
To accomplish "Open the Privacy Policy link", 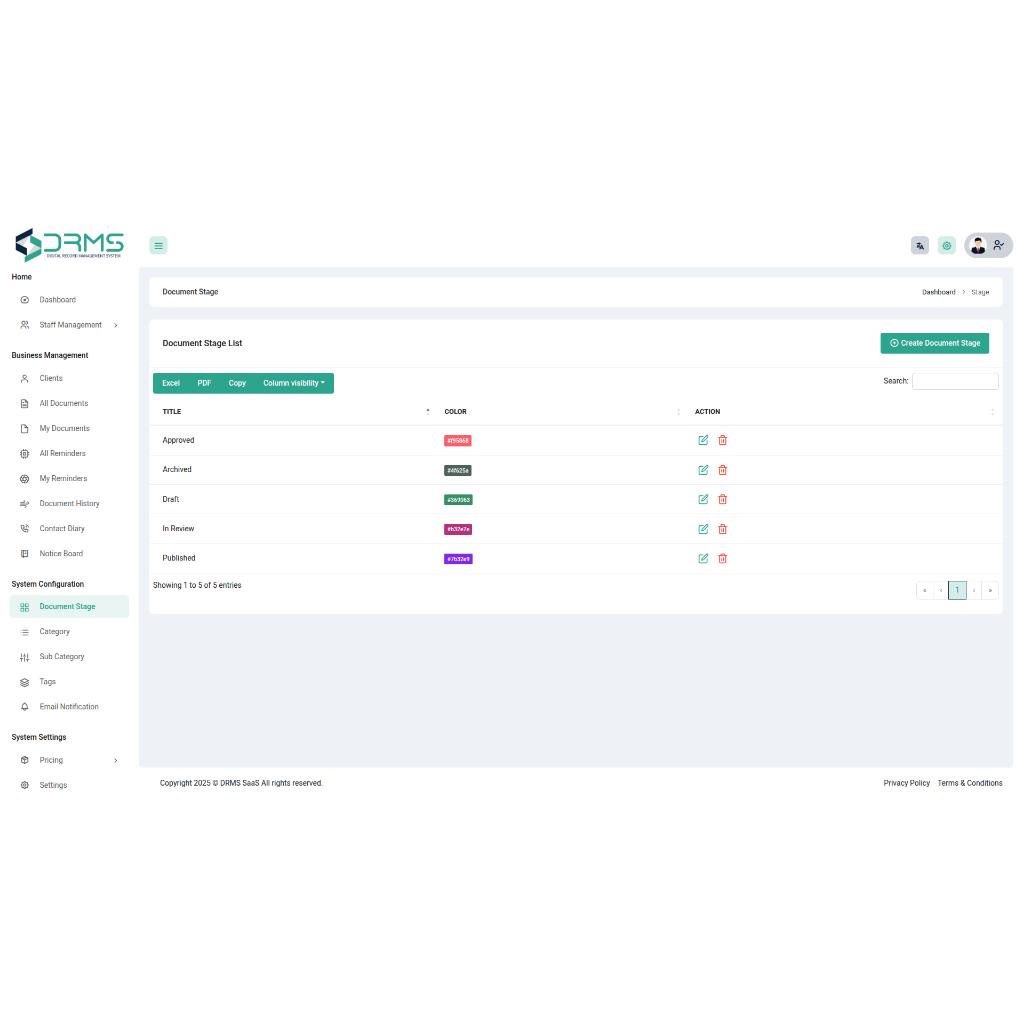I will (x=906, y=783).
